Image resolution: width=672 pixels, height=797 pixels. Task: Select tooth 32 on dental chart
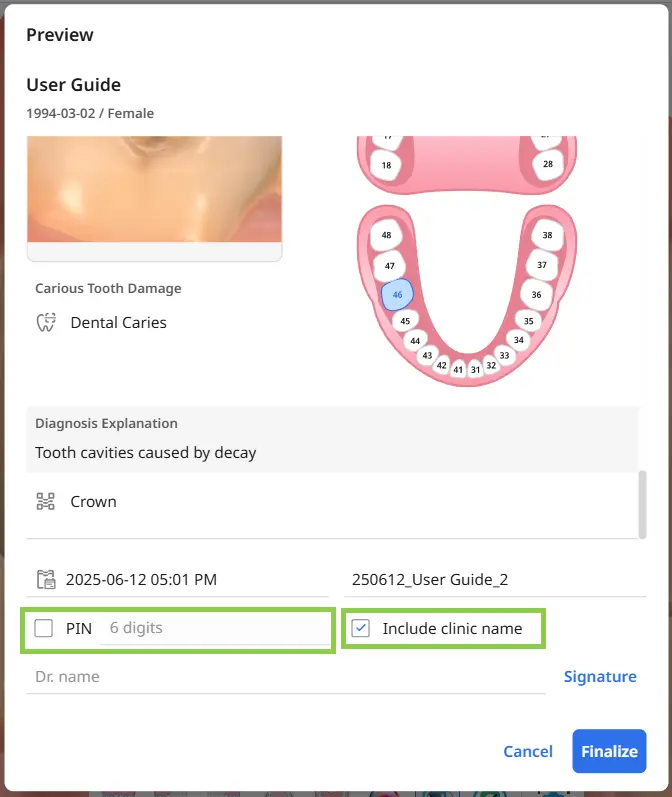491,364
